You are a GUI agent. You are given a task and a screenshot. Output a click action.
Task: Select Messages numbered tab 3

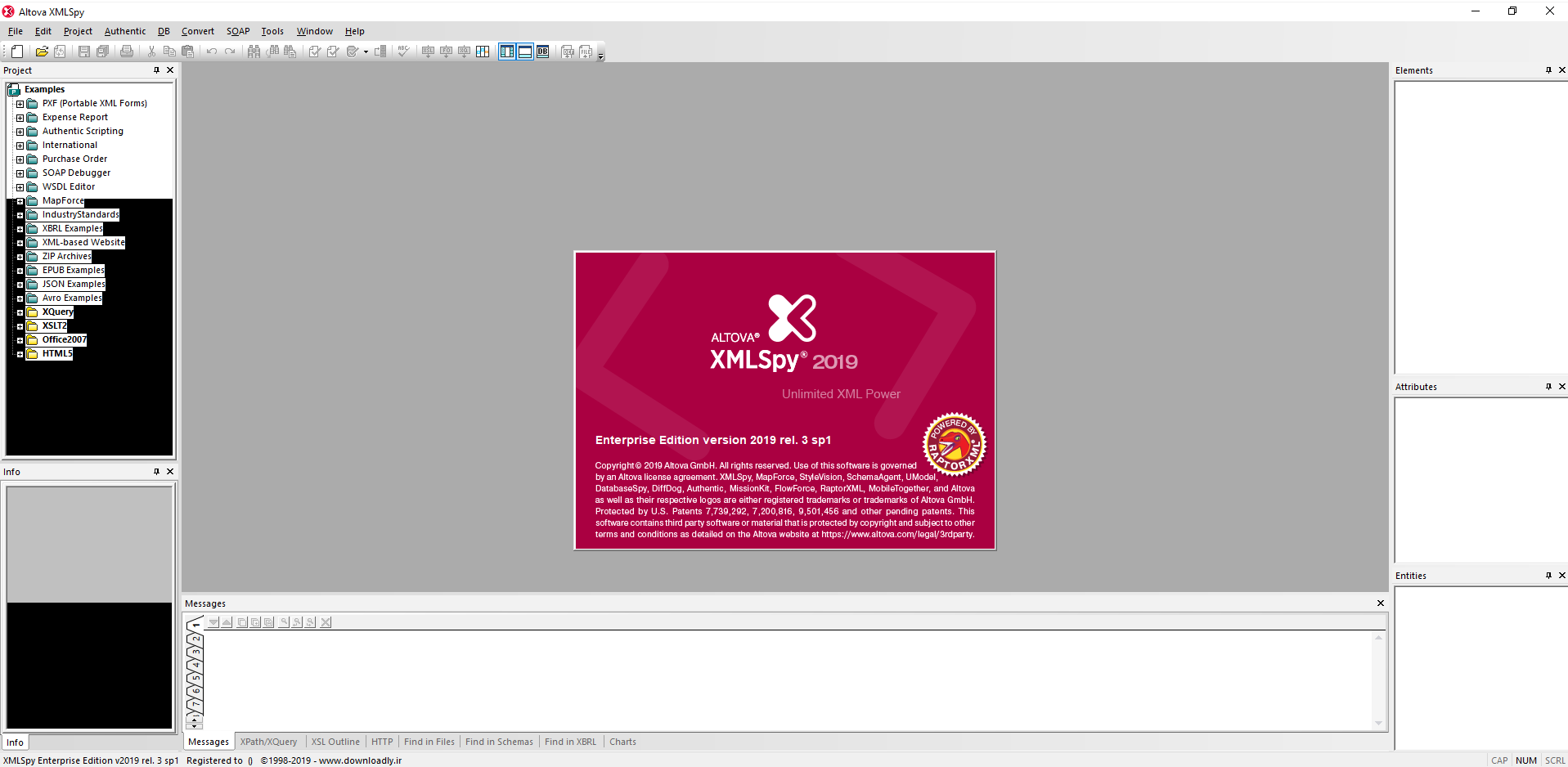[x=195, y=652]
